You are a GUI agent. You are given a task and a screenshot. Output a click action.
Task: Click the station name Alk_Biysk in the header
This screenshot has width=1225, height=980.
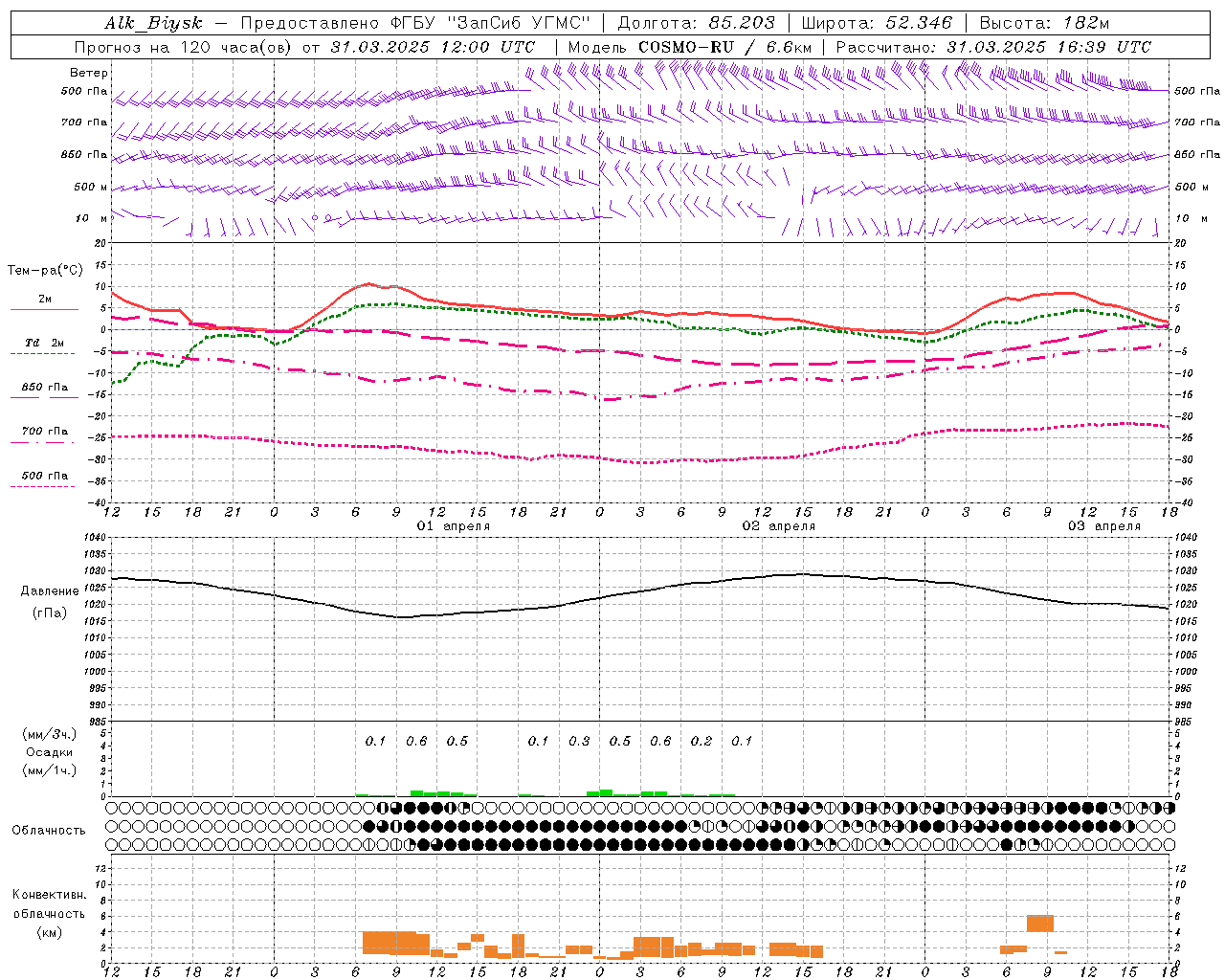(154, 23)
